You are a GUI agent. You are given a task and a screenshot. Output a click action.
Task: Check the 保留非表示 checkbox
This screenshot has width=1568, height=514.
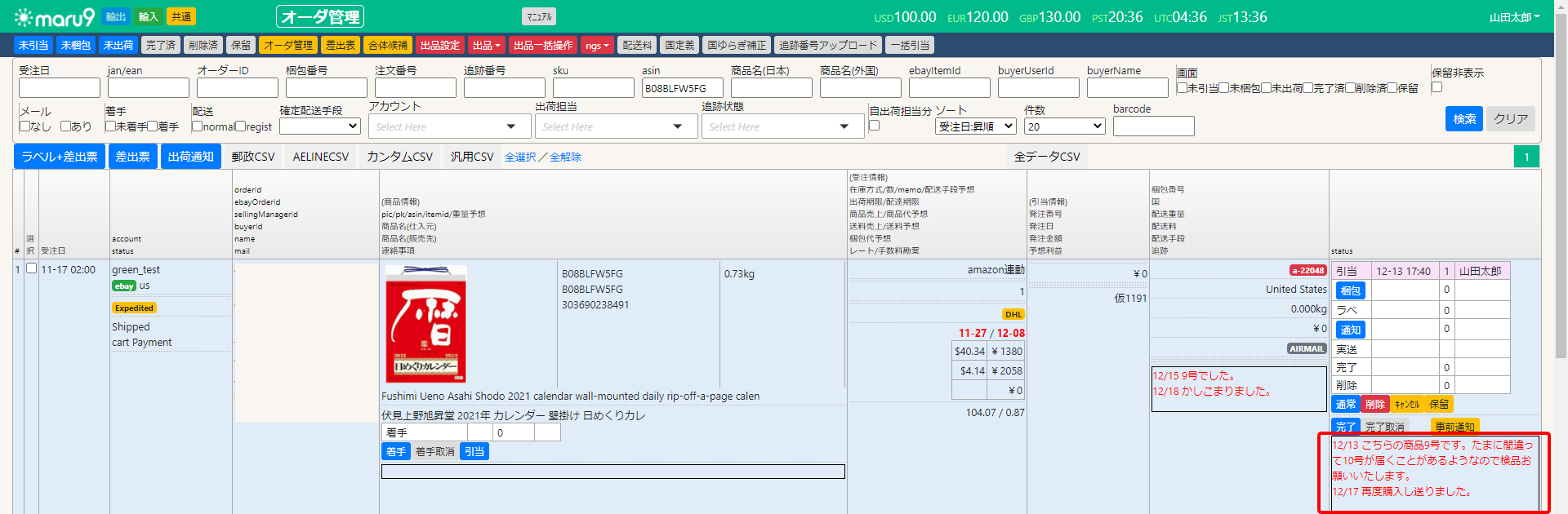point(1437,87)
